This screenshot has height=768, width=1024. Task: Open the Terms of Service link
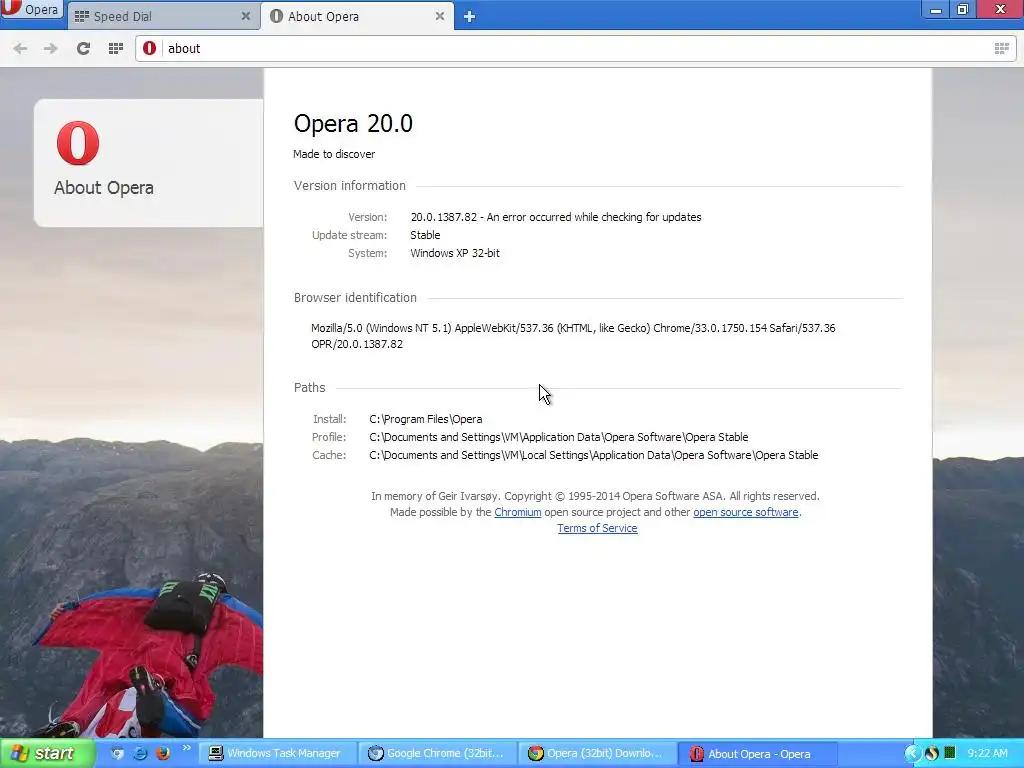tap(597, 528)
